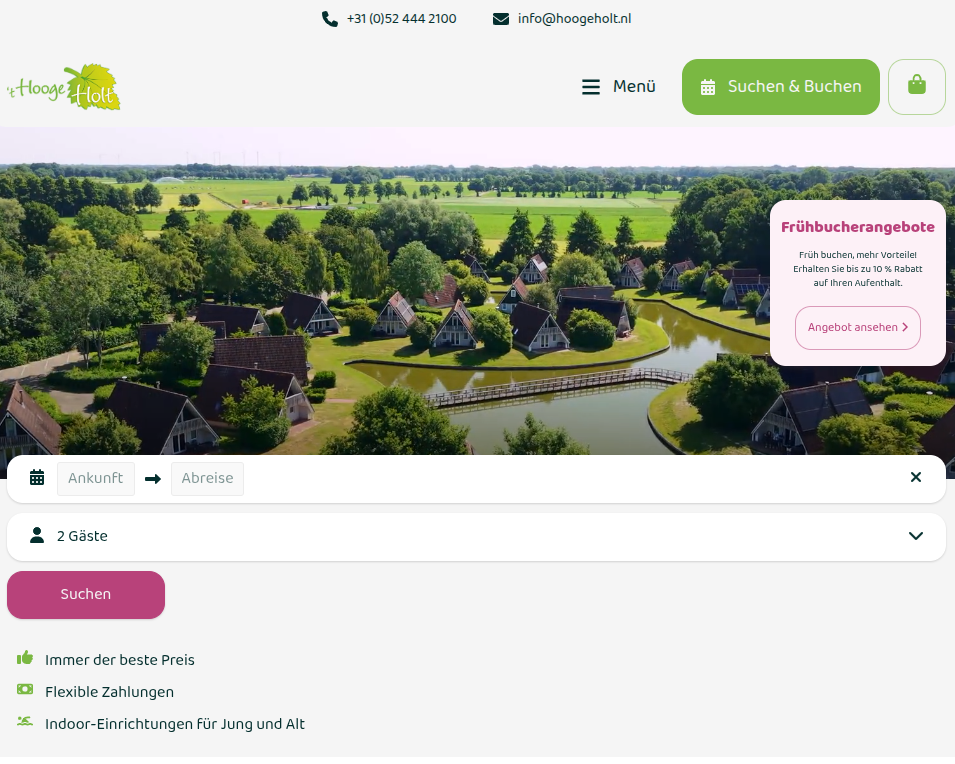Click the Suchen & Buchen button

(781, 87)
